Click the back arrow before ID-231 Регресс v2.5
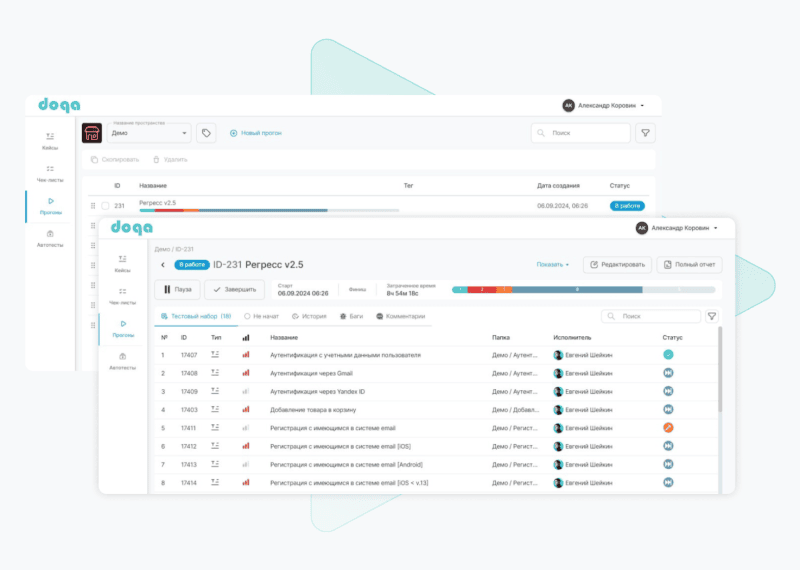 (x=163, y=265)
